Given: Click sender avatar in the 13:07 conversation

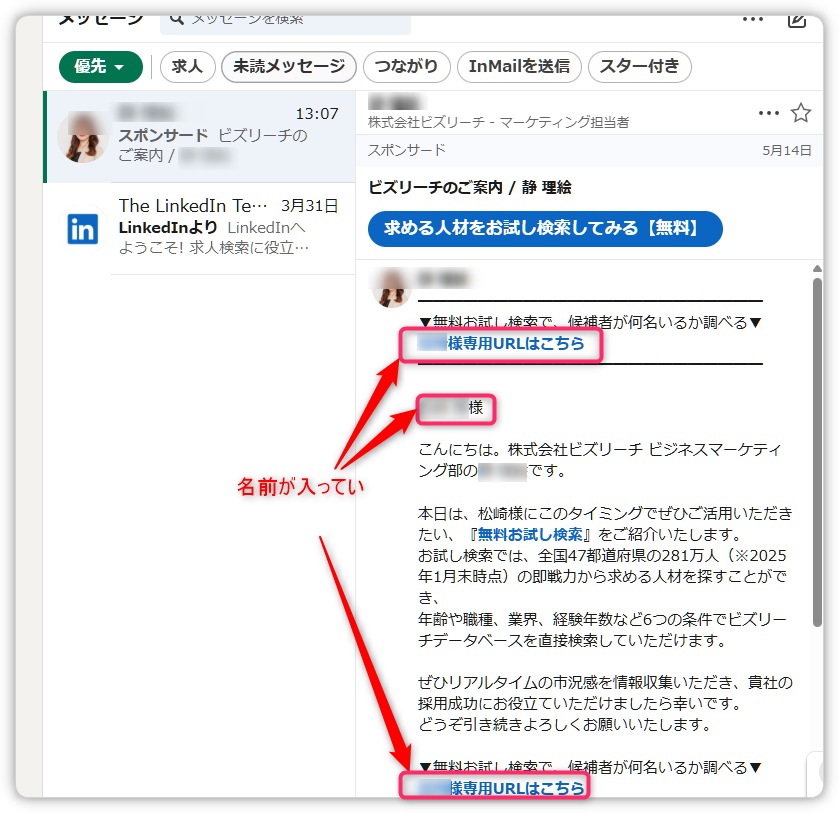Looking at the screenshot, I should tap(82, 137).
